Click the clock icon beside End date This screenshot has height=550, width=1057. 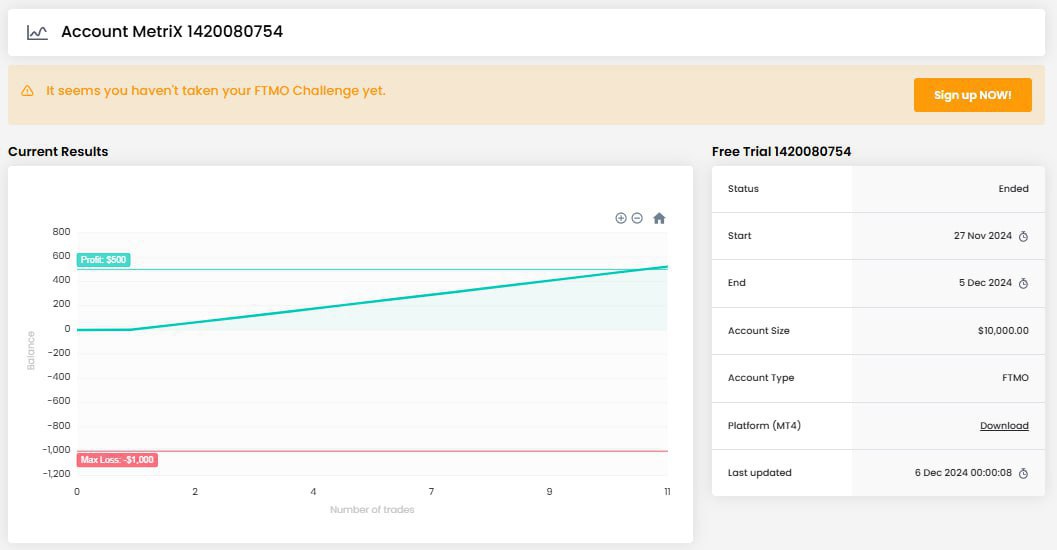[x=1023, y=284]
